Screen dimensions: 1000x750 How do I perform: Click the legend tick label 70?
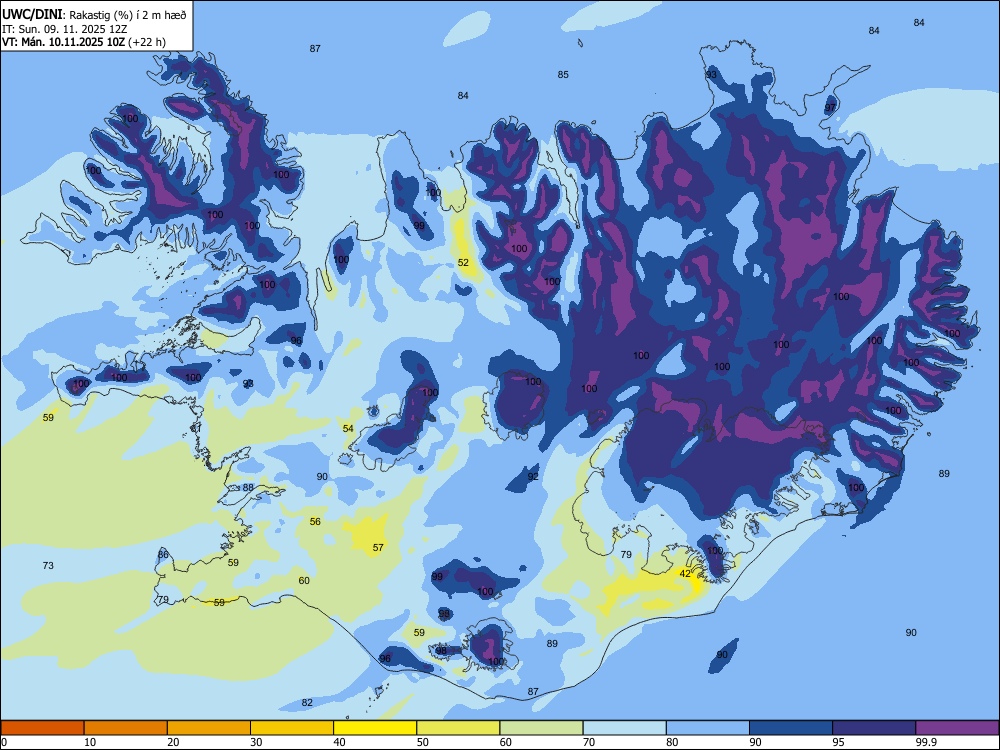pos(589,742)
